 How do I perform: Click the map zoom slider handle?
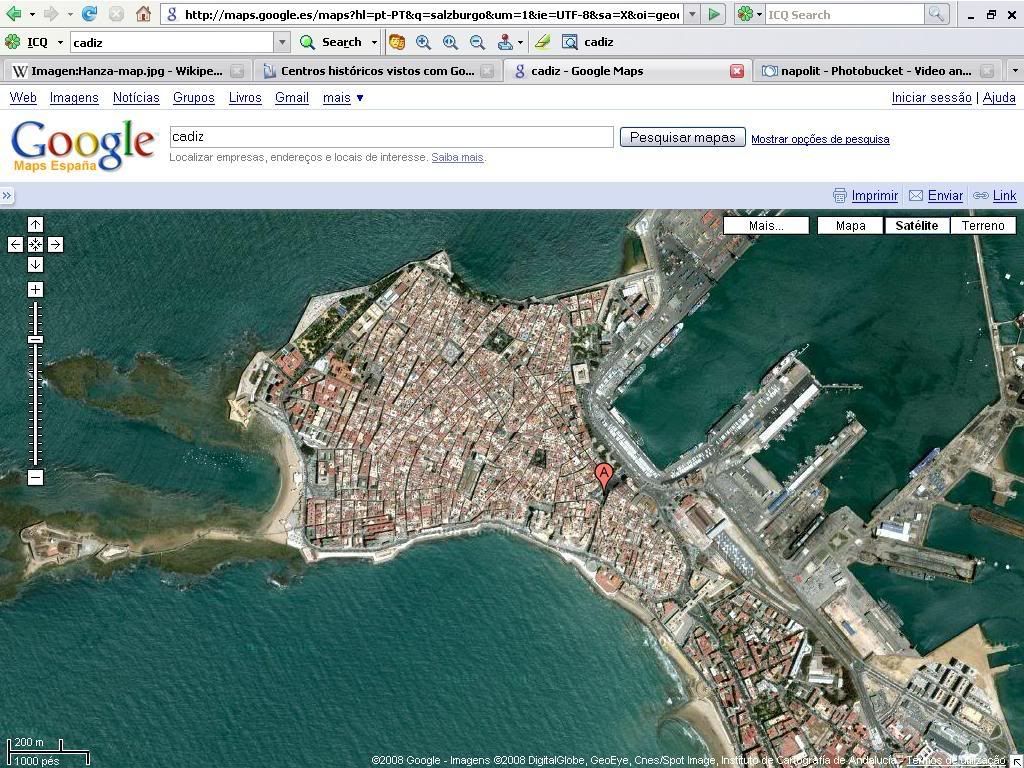[x=35, y=340]
